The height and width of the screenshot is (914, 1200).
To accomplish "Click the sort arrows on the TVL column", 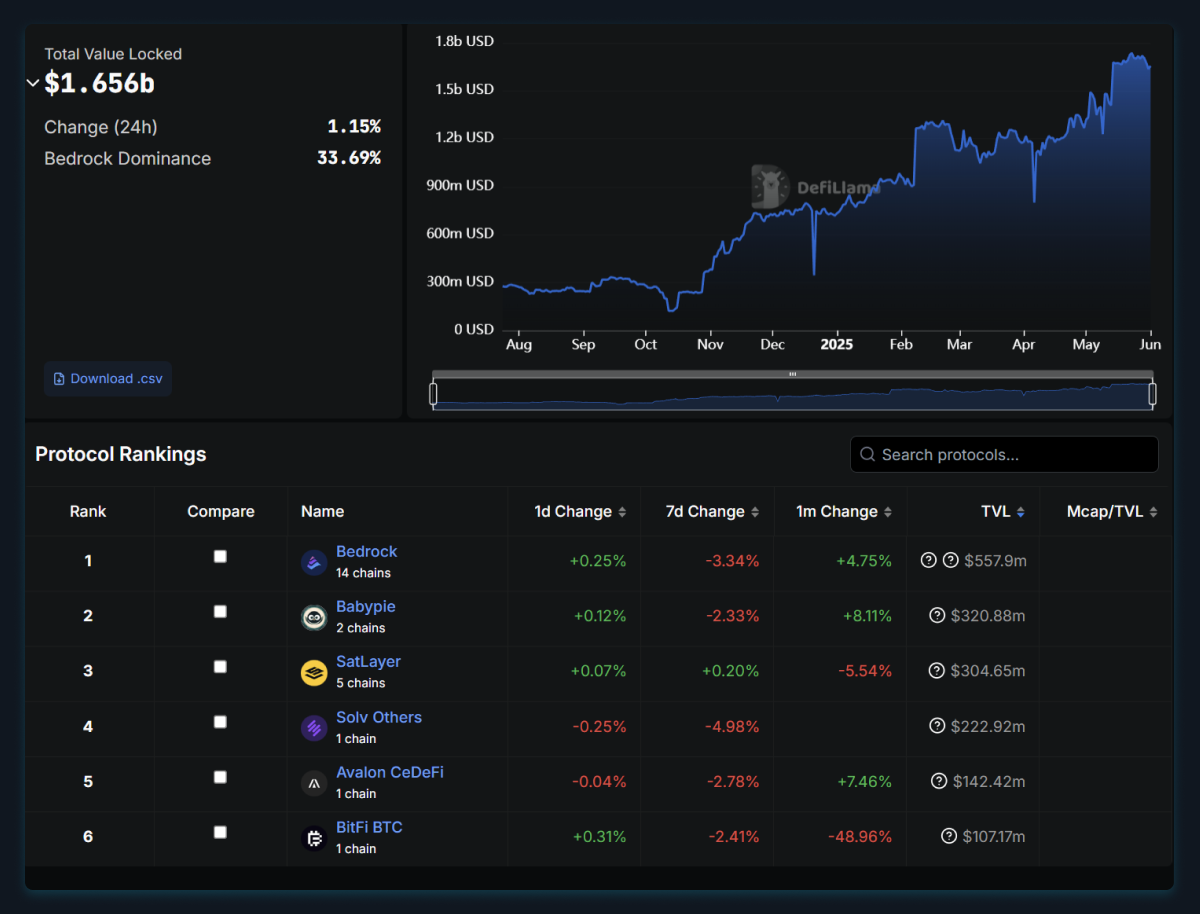I will tap(1021, 512).
